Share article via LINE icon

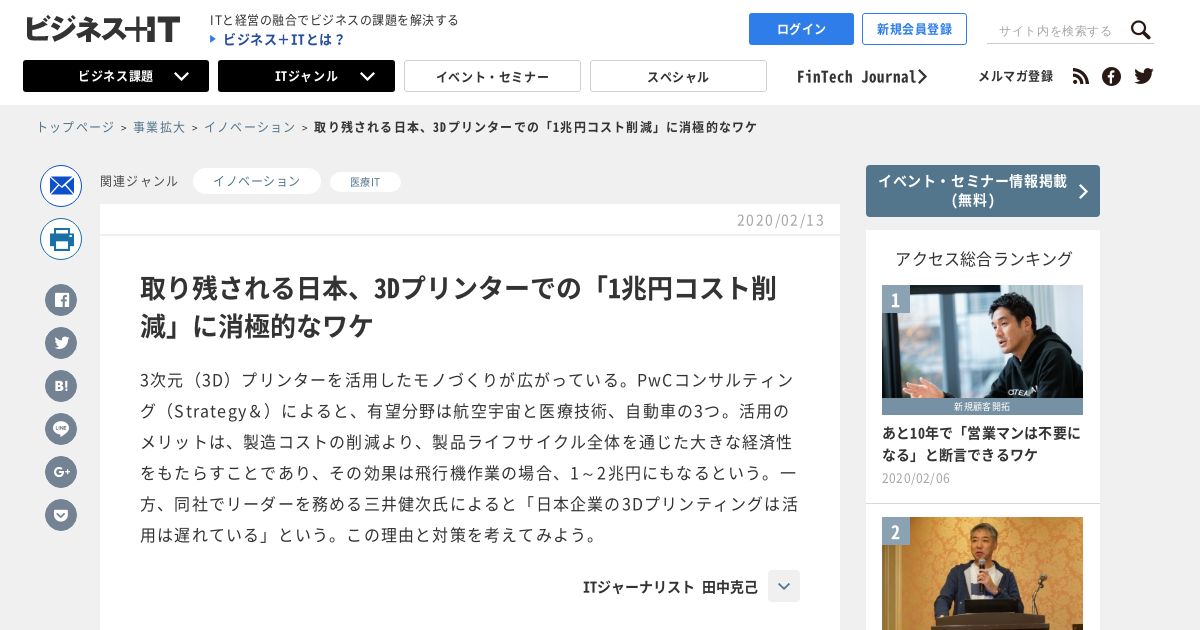tap(61, 428)
